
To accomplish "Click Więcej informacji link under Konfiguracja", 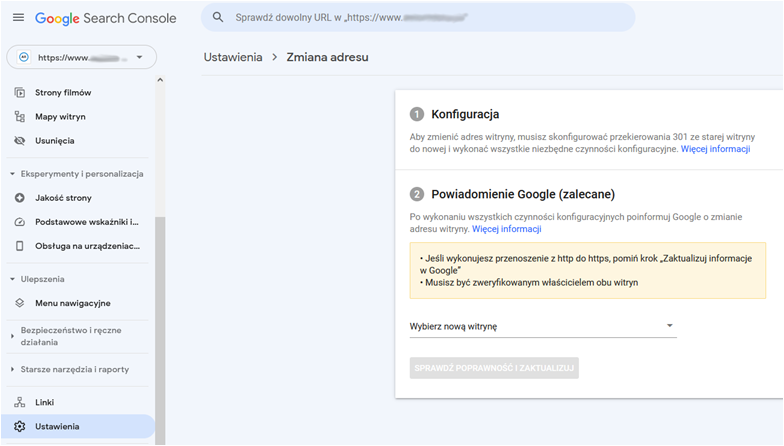I will (716, 149).
